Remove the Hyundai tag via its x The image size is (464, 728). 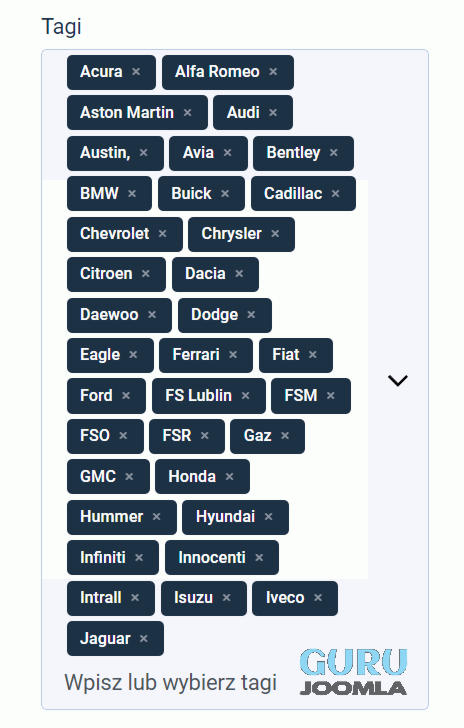click(268, 516)
